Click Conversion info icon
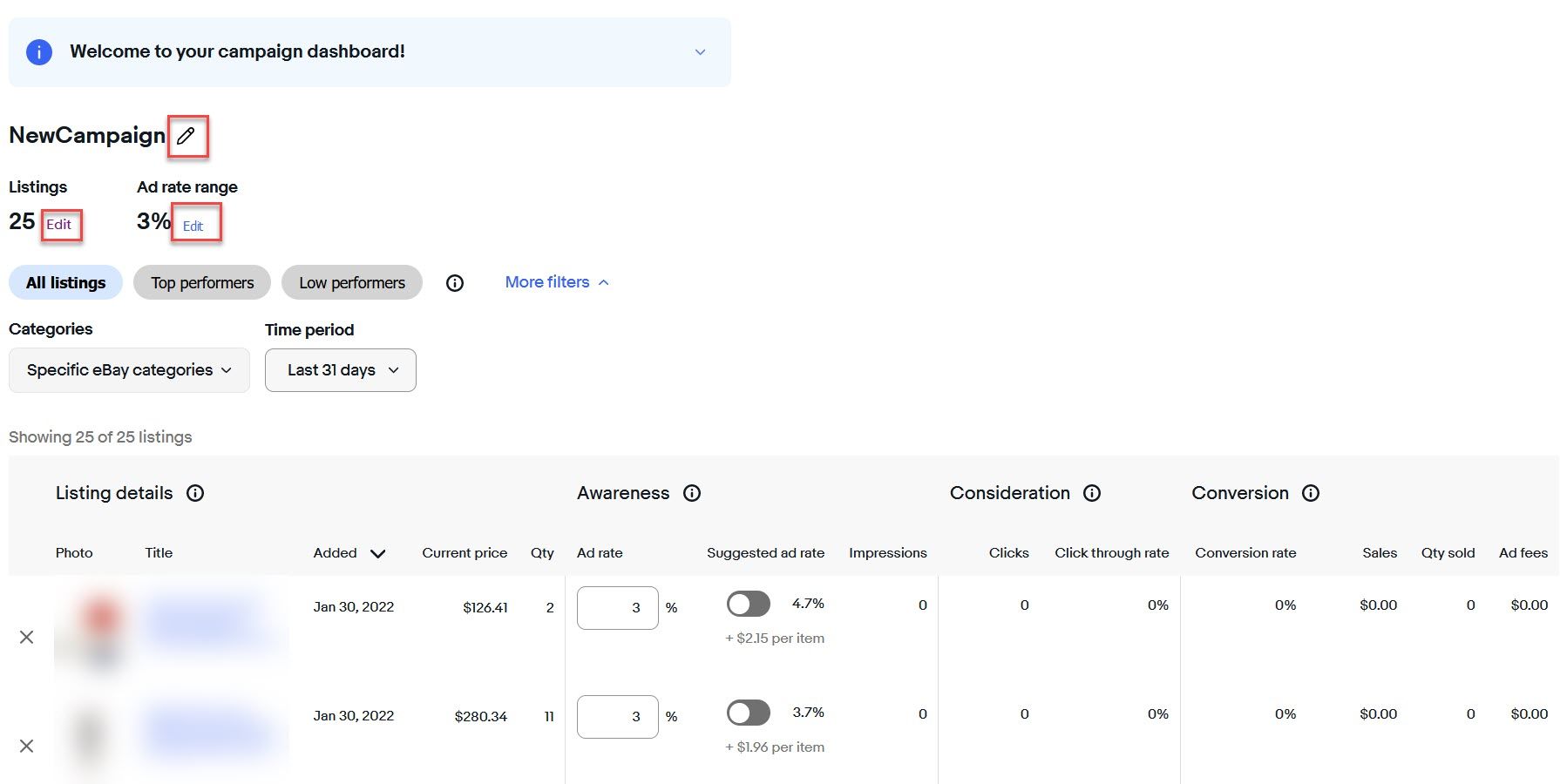The height and width of the screenshot is (784, 1560). point(1311,493)
